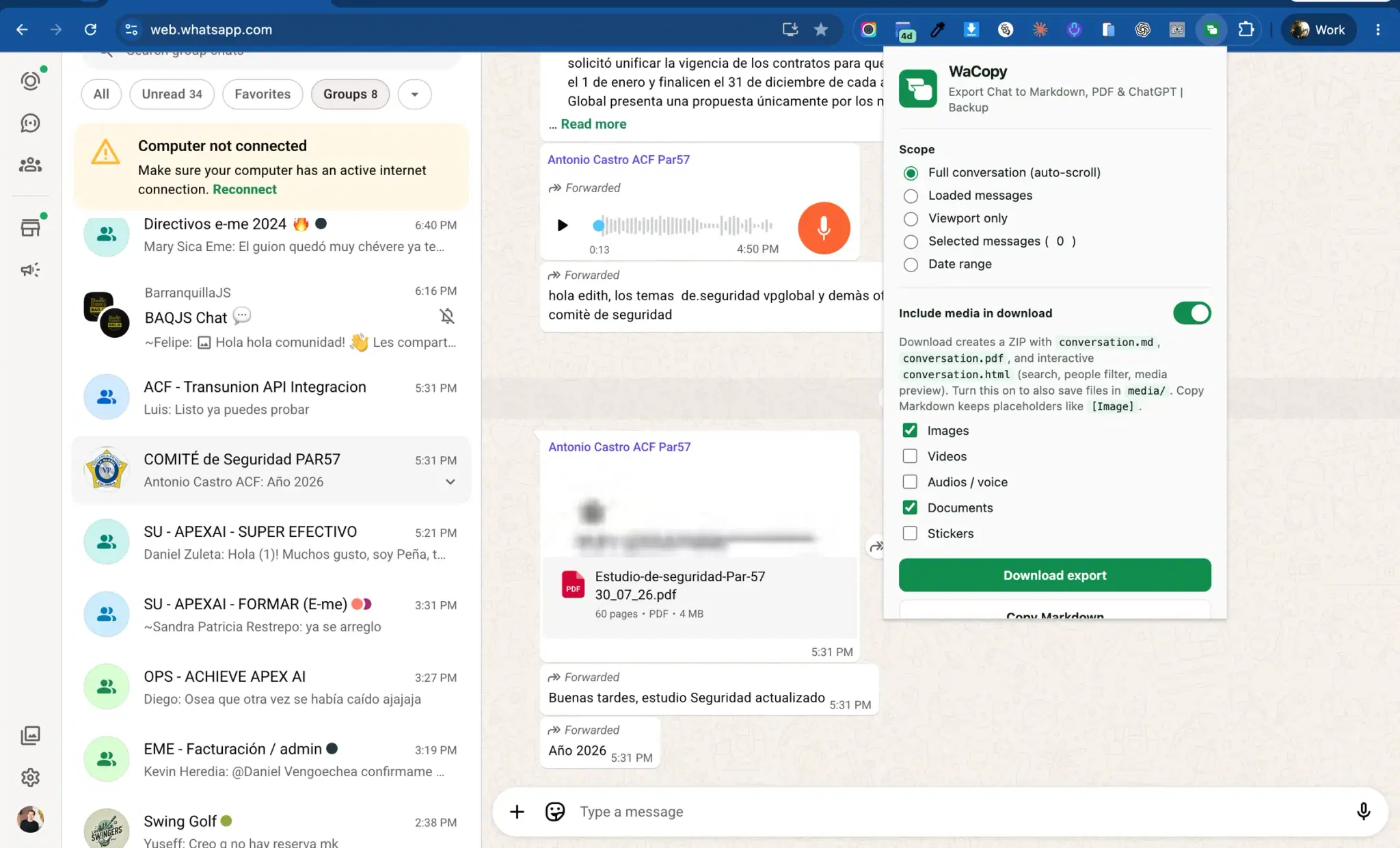Open Swing Golf chat

pos(271,825)
